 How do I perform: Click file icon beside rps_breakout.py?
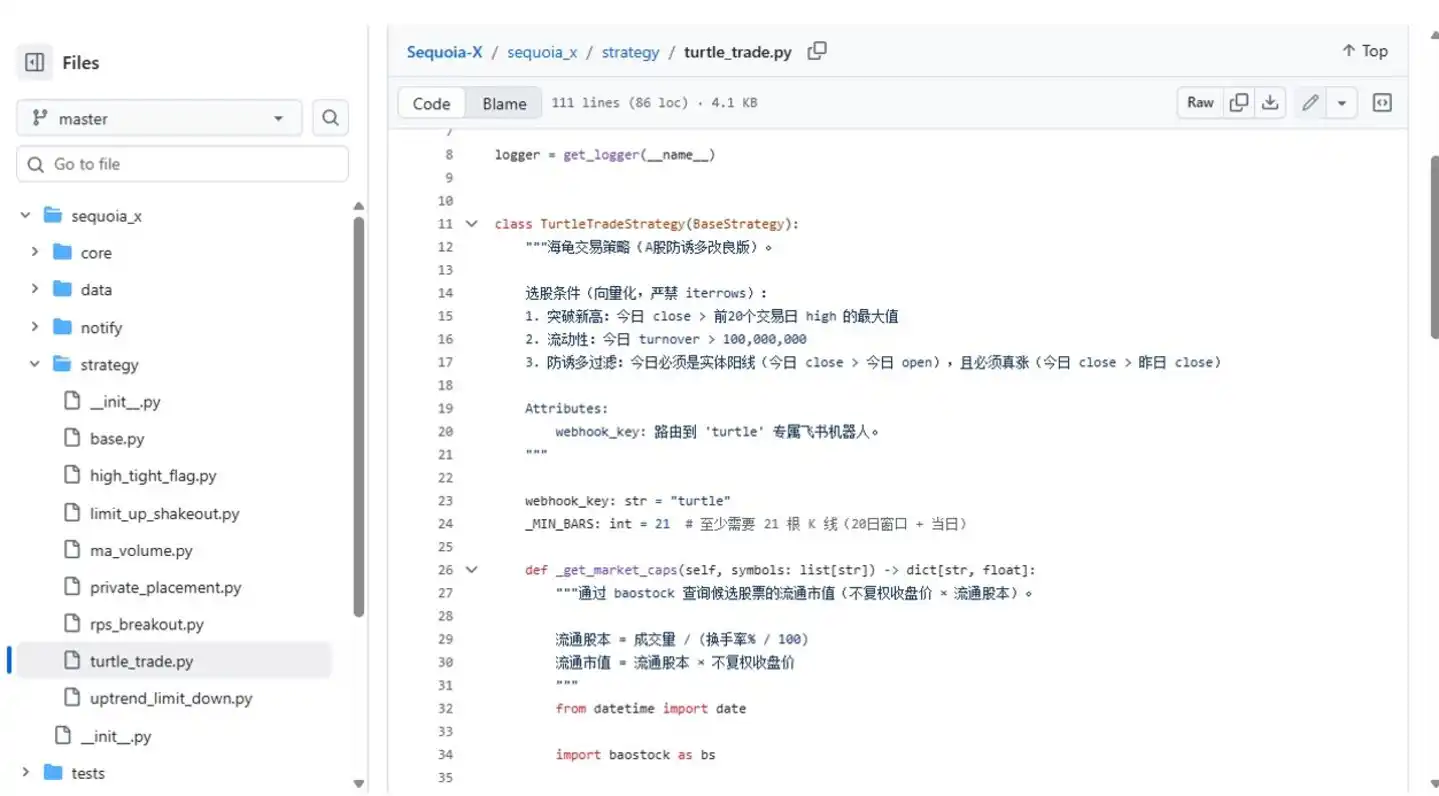71,624
